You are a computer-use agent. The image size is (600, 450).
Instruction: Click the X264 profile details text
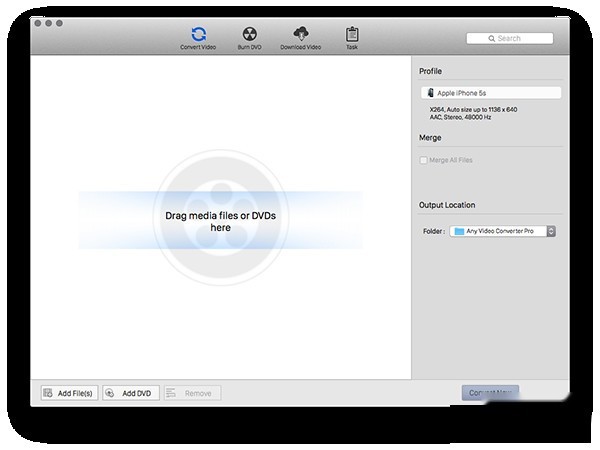pyautogui.click(x=473, y=109)
